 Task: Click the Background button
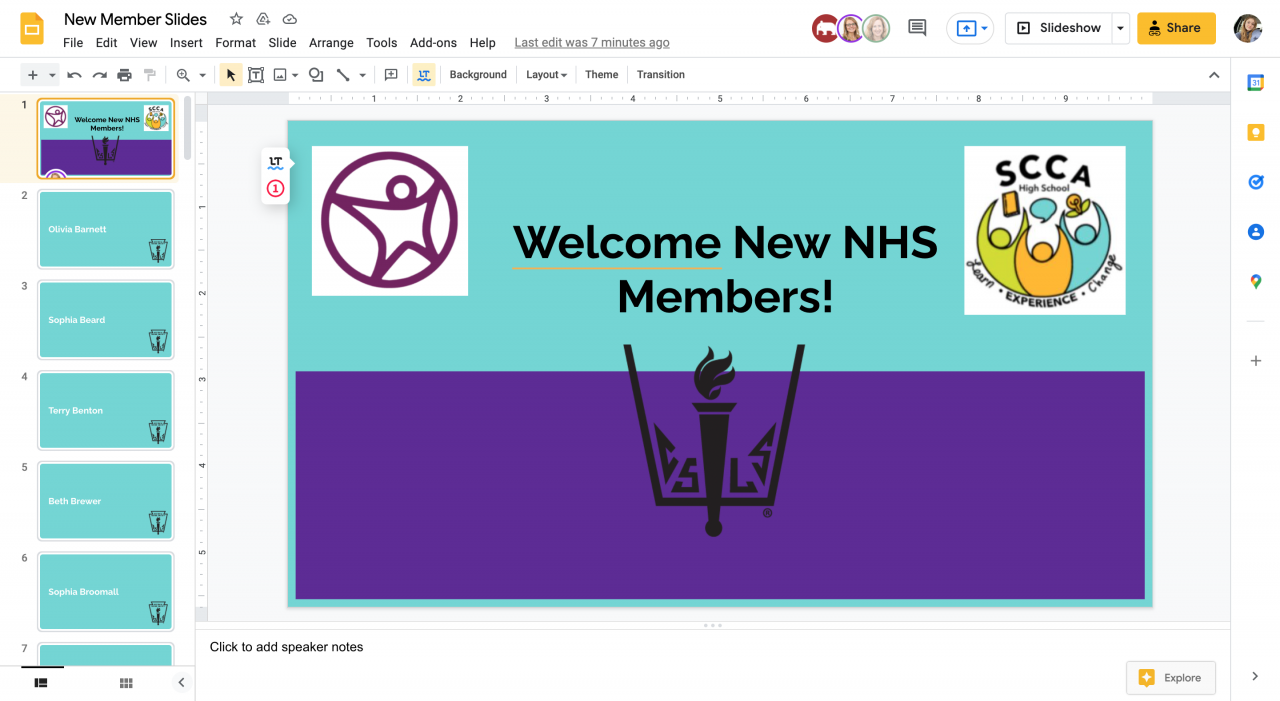[478, 75]
